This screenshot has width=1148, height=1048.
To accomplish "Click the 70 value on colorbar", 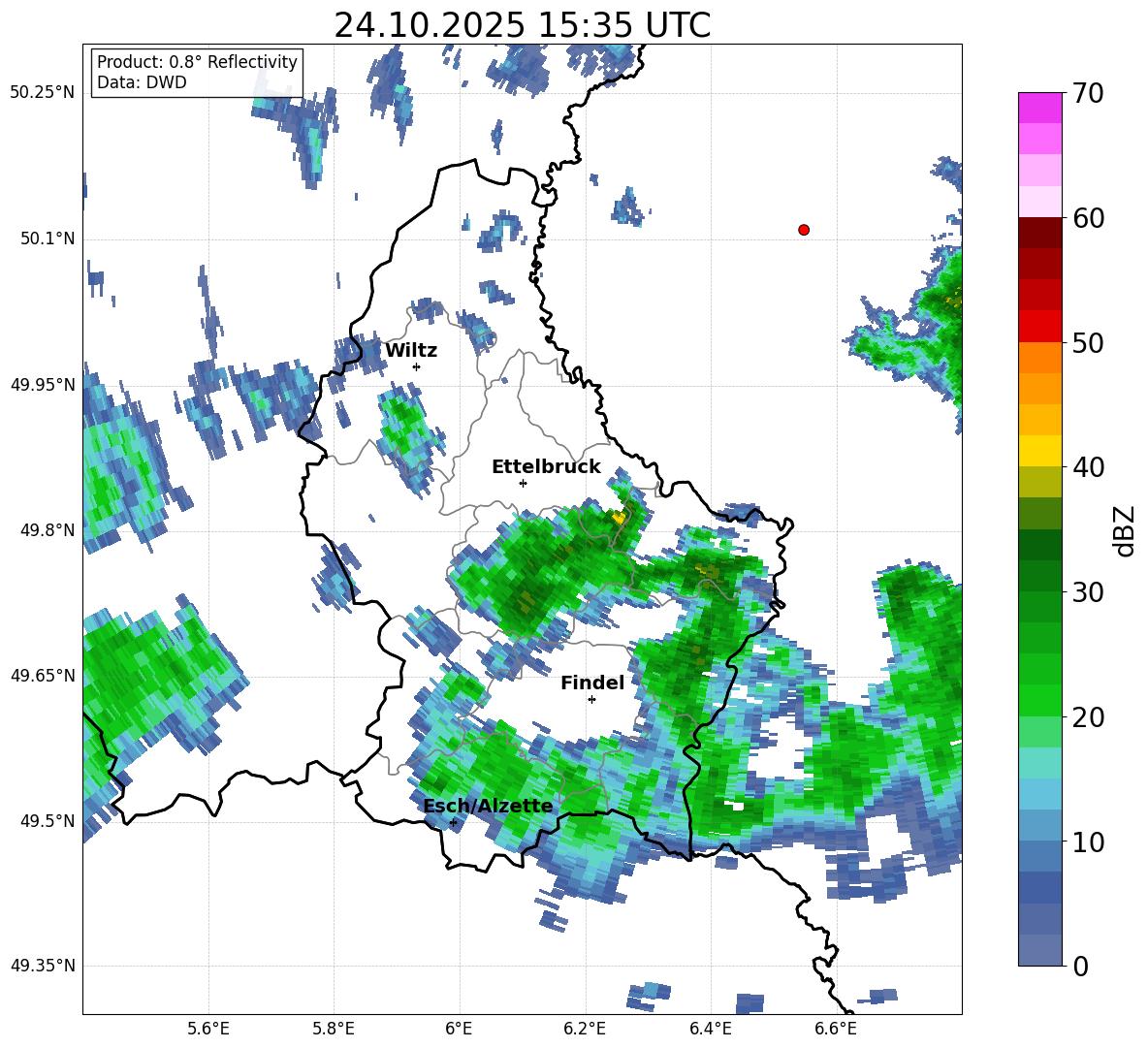I will (x=1088, y=94).
